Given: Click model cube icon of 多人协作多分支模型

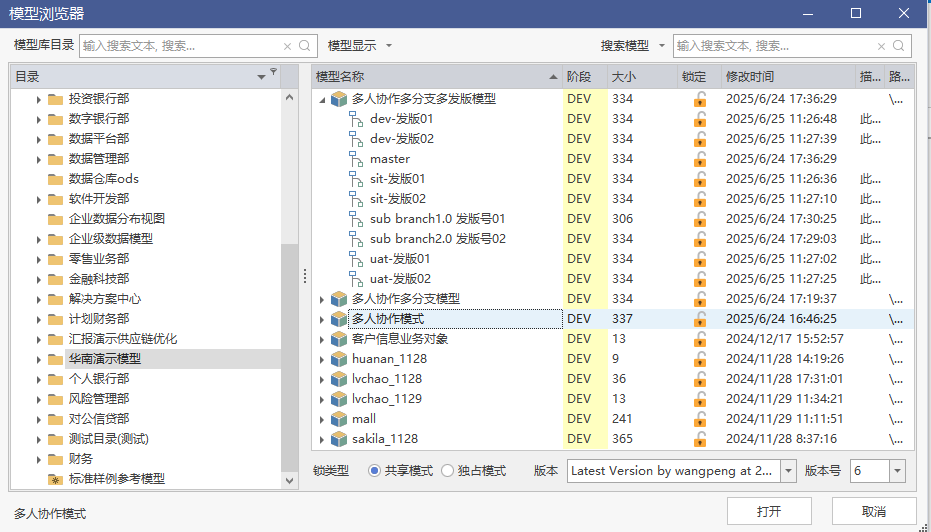Looking at the screenshot, I should coord(338,299).
